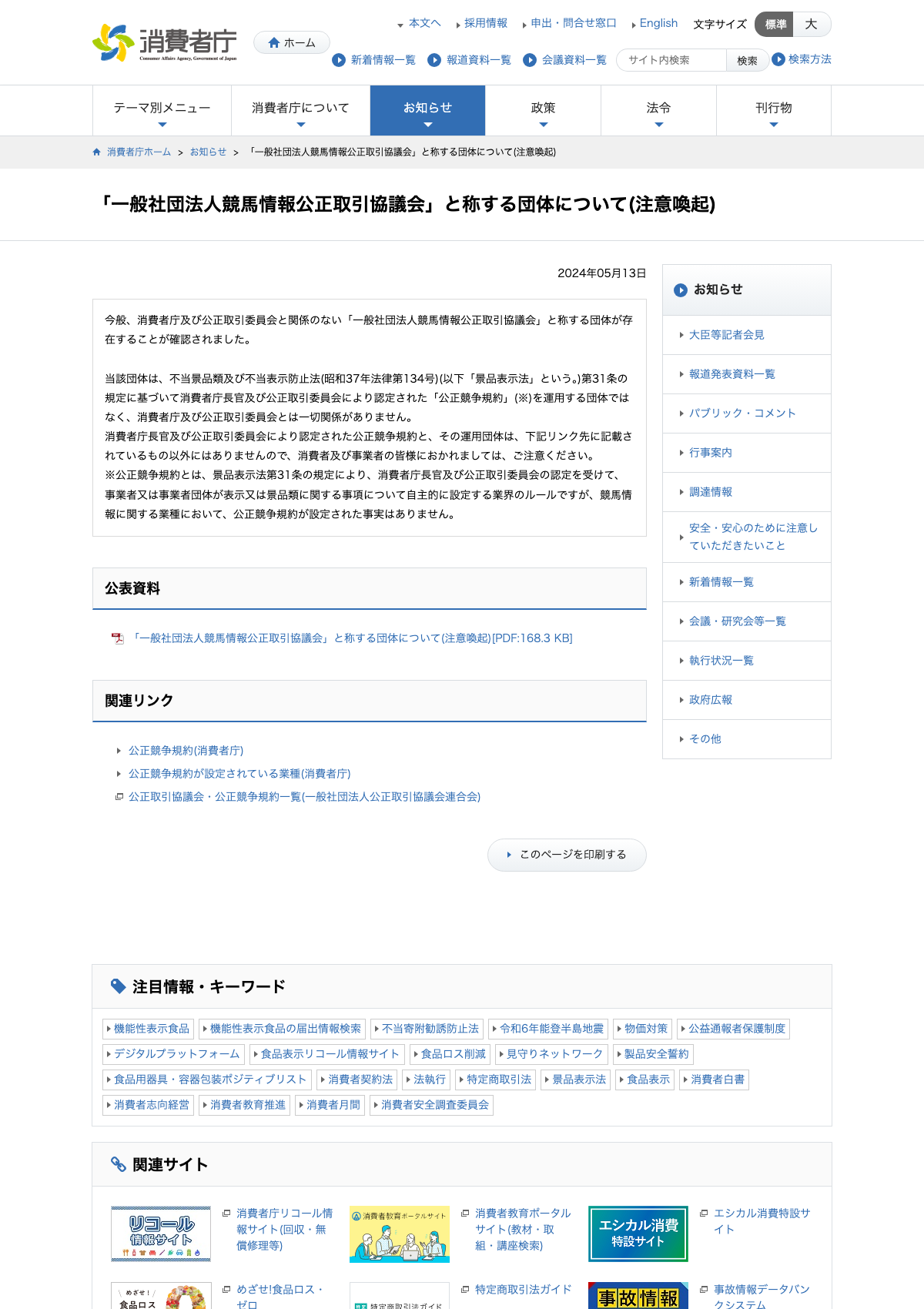Viewport: 924px width, 1309px height.
Task: Click 消費者庁ホーム breadcrumb link
Action: click(139, 152)
